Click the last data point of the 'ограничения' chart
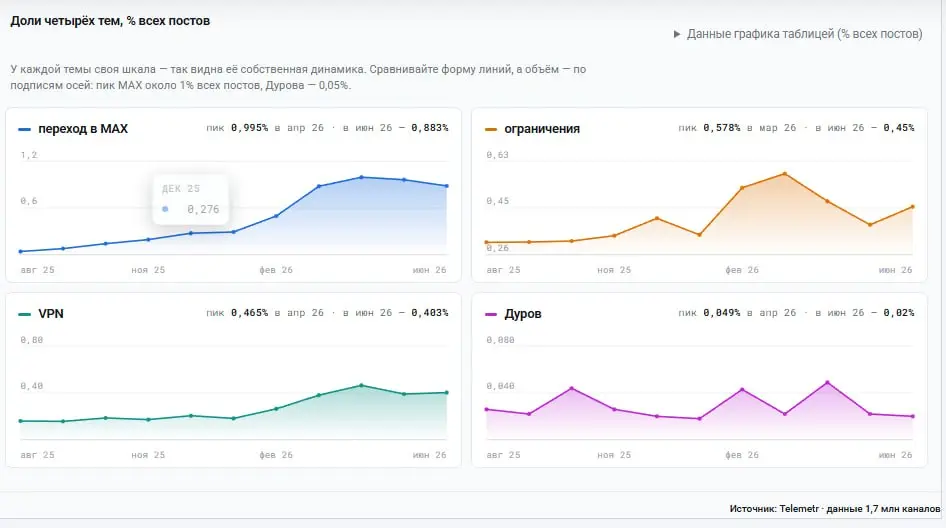 [x=913, y=207]
